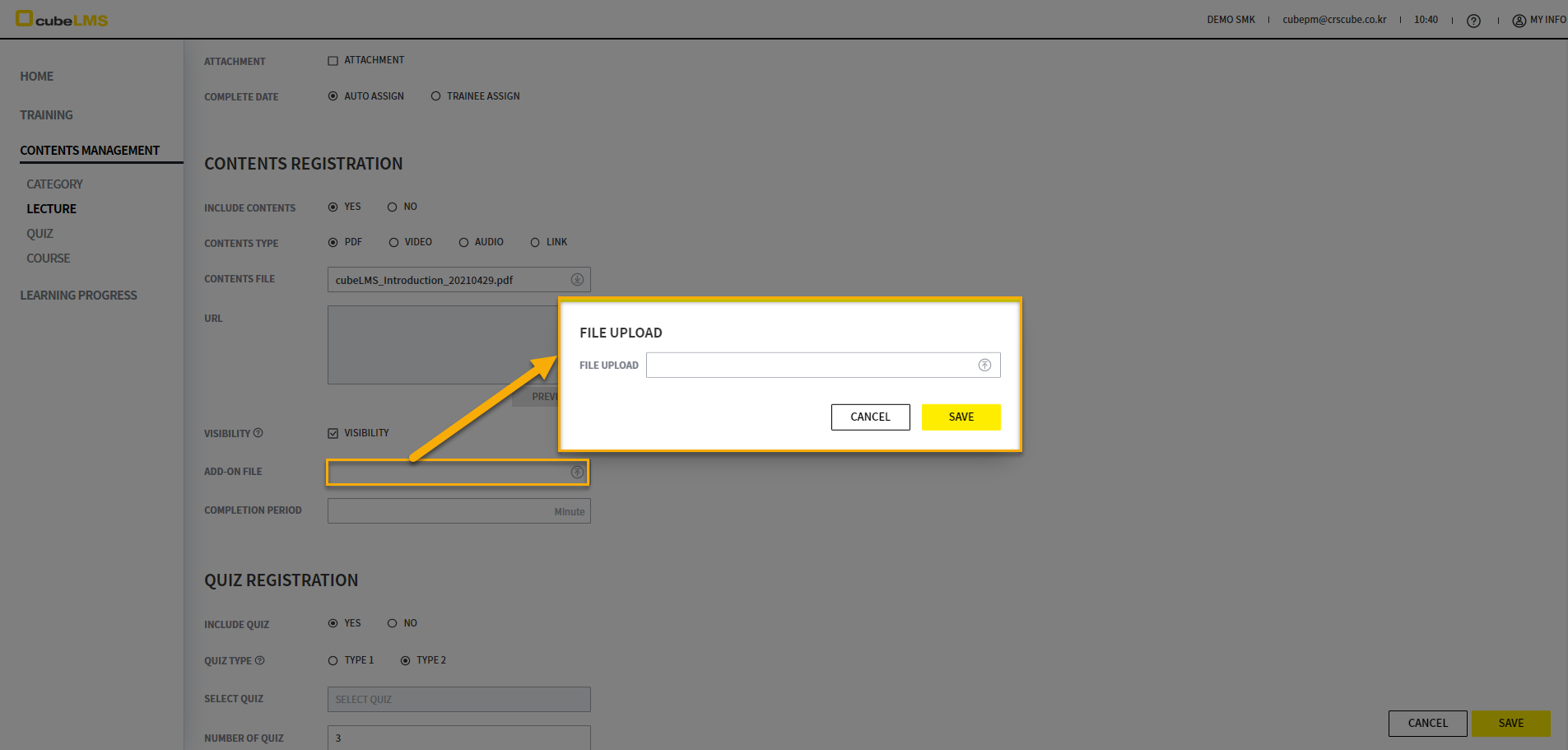Screen dimensions: 1568x750
Task: Open the Quiz page in sidebar
Action: click(x=40, y=234)
